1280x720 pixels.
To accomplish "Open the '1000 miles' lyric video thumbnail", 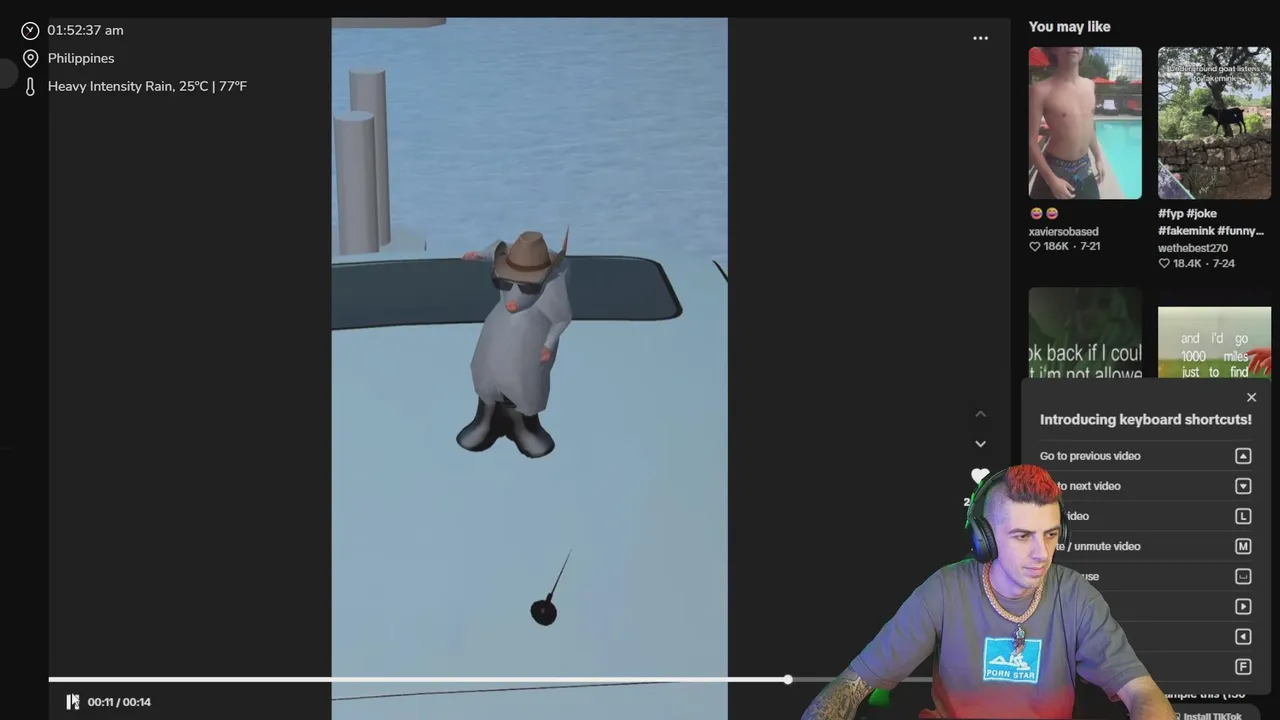I will pos(1214,342).
